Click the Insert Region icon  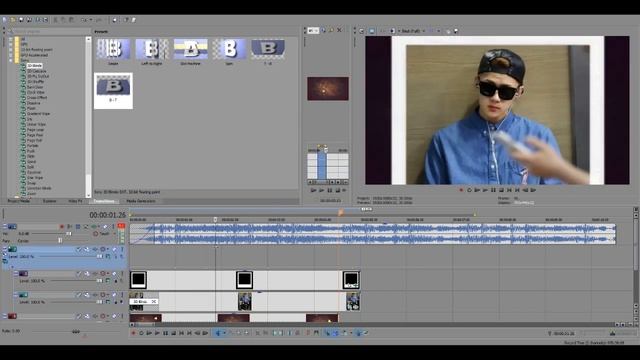tap(316, 333)
